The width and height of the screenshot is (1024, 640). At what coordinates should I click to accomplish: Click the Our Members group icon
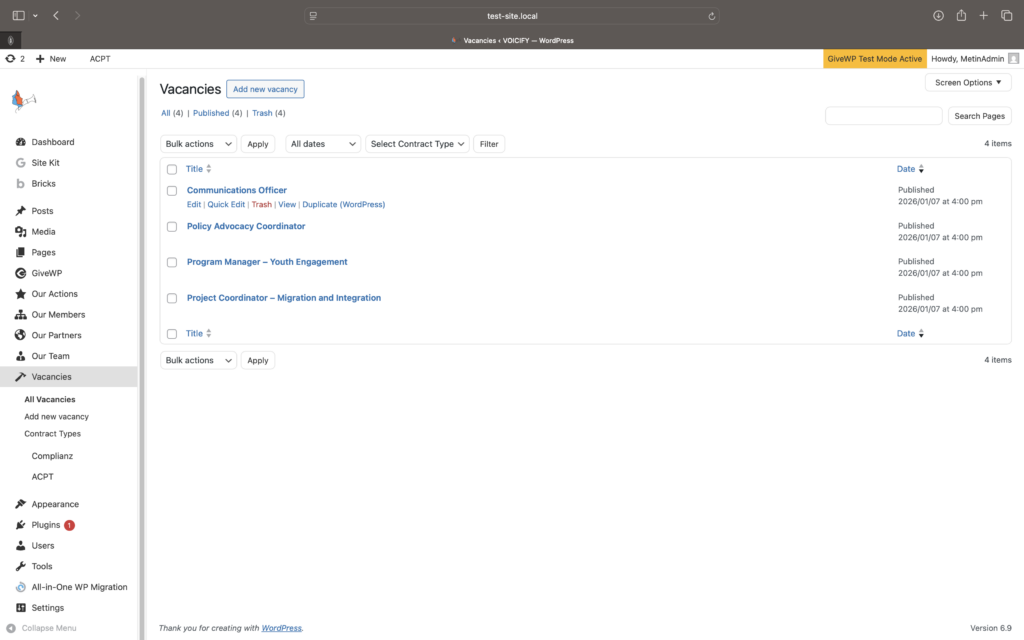click(x=21, y=315)
